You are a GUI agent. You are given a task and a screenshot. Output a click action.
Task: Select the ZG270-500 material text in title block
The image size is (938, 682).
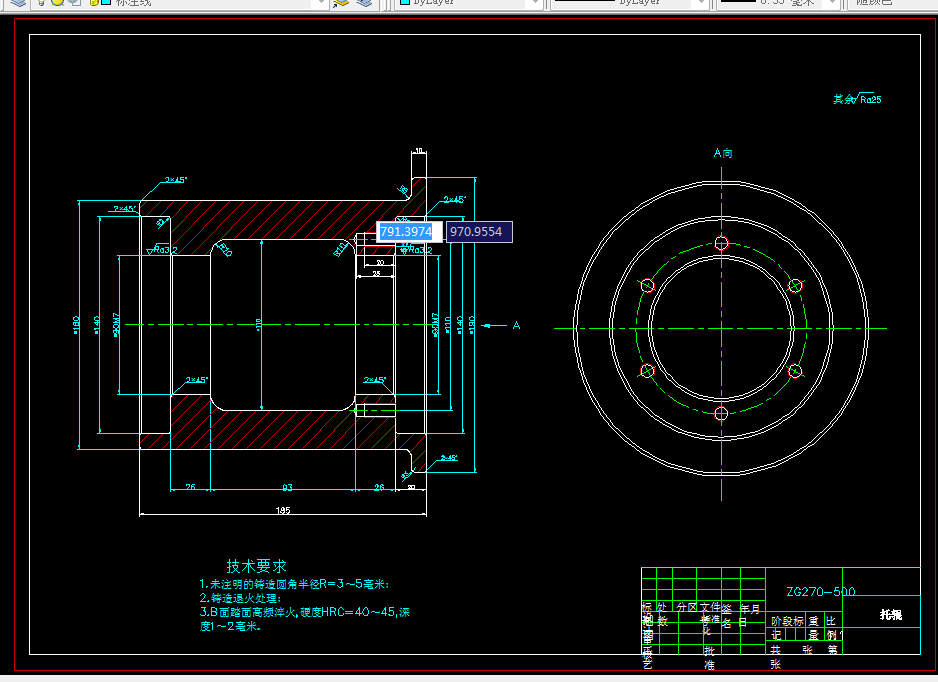[820, 592]
